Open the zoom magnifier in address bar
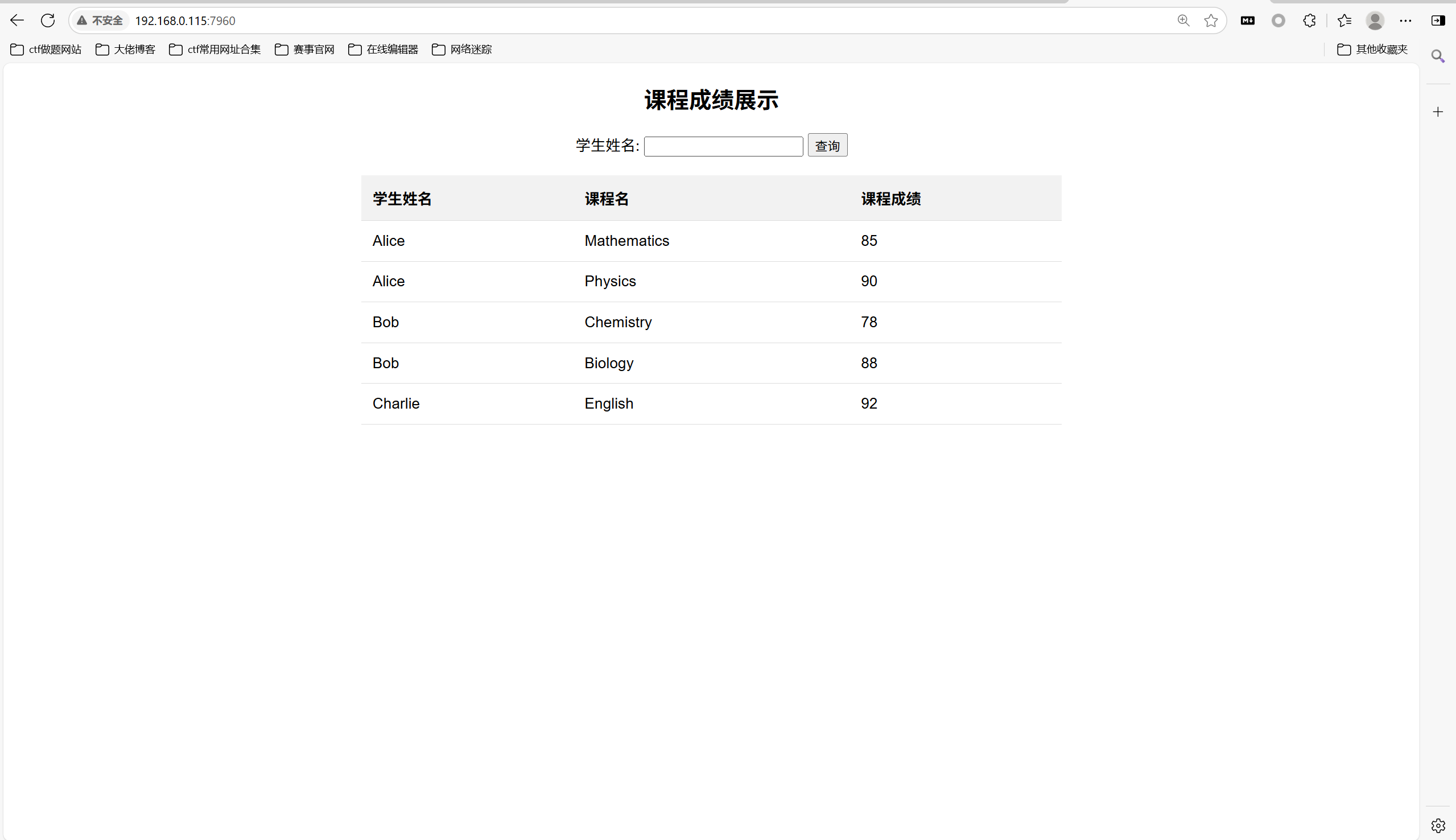1456x840 pixels. 1183,20
